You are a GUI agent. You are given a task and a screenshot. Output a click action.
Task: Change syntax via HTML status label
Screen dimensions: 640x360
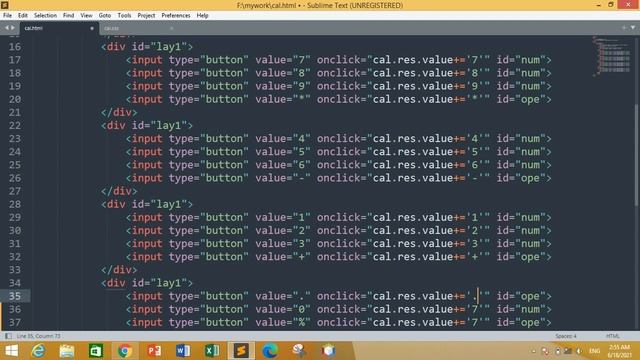point(613,336)
